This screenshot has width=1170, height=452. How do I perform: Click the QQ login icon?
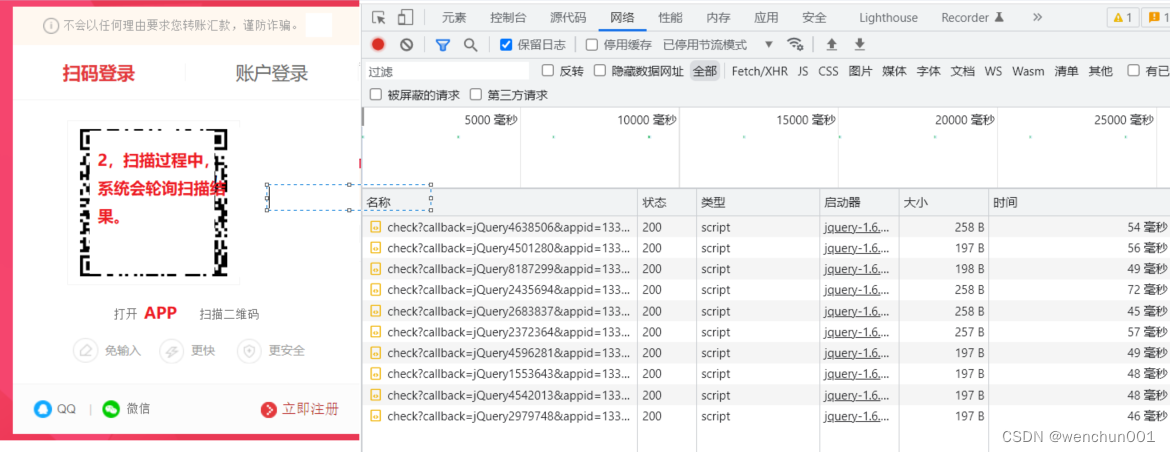tap(43, 409)
